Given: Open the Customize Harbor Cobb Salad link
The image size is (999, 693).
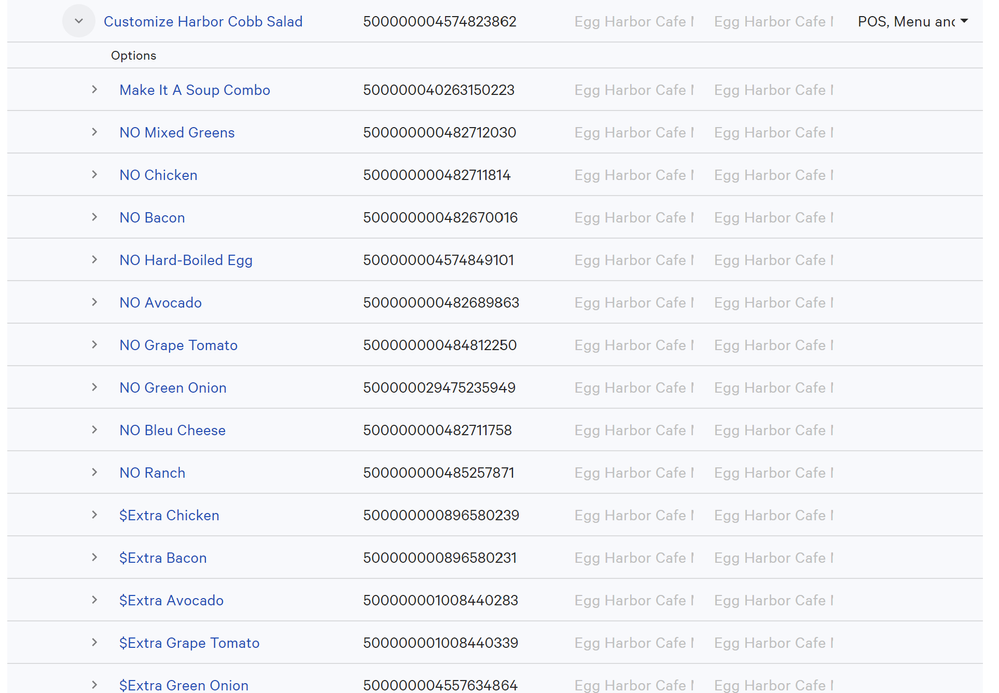Looking at the screenshot, I should (203, 21).
